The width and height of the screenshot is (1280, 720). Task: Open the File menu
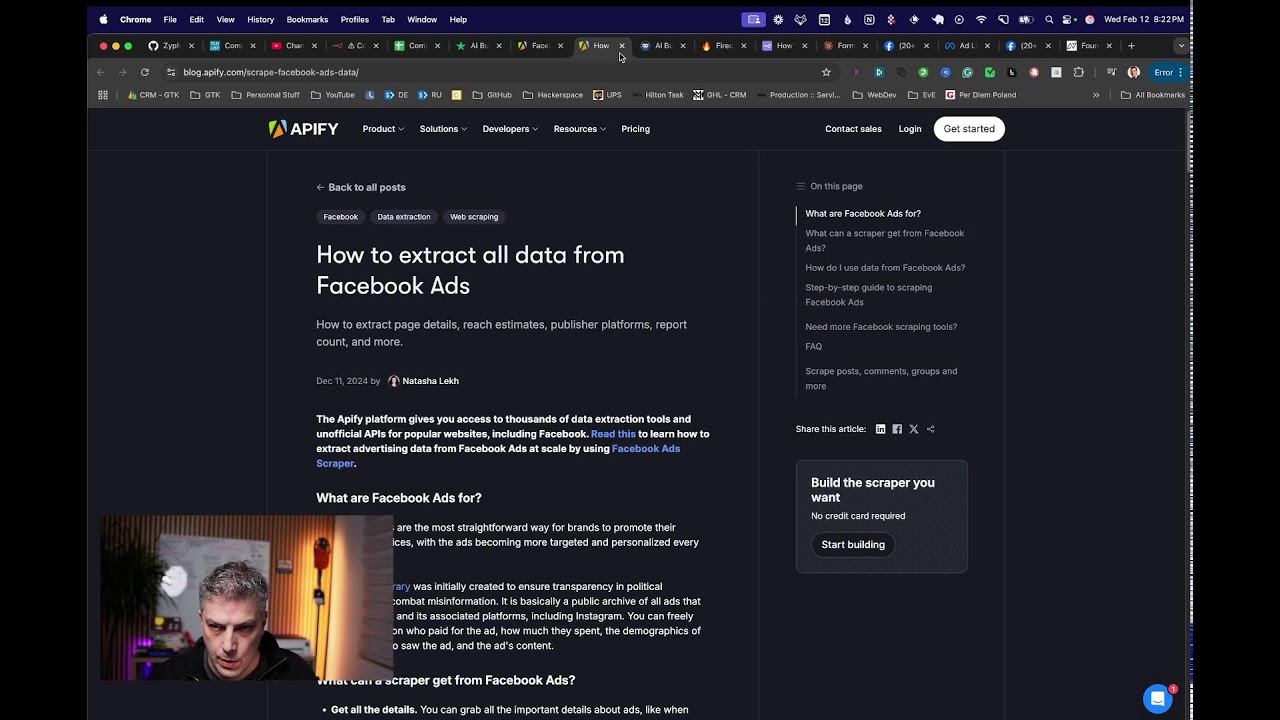pyautogui.click(x=170, y=19)
